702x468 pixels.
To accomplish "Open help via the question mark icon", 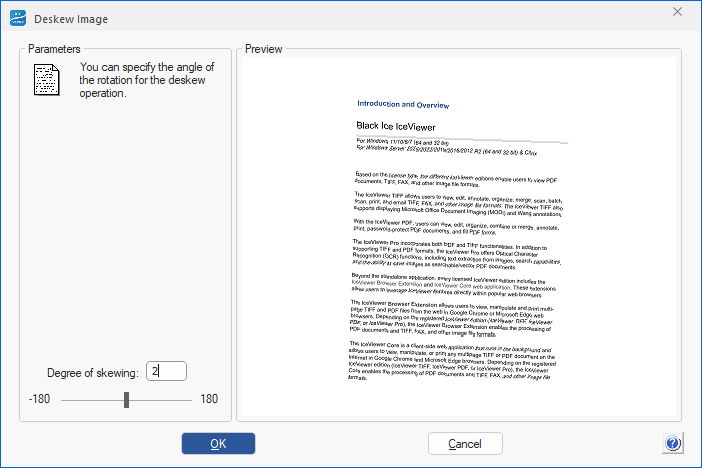I will tap(672, 443).
